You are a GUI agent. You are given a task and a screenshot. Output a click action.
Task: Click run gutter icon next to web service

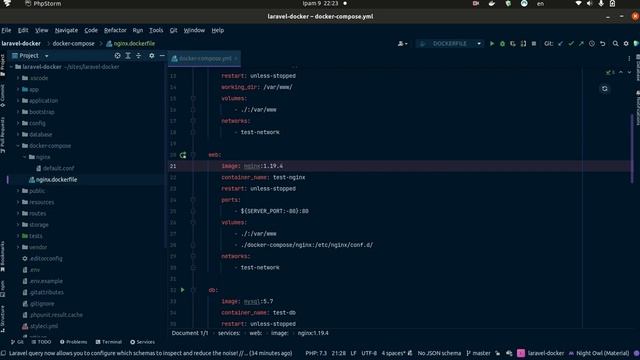click(182, 155)
